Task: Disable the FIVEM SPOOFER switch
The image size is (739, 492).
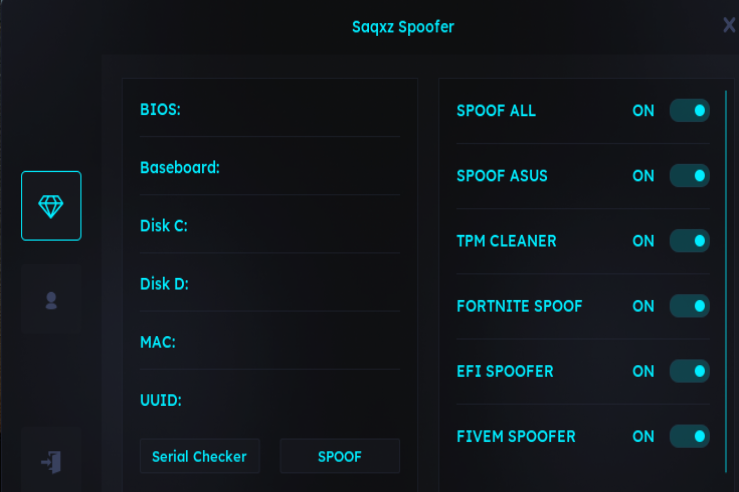Action: [689, 436]
